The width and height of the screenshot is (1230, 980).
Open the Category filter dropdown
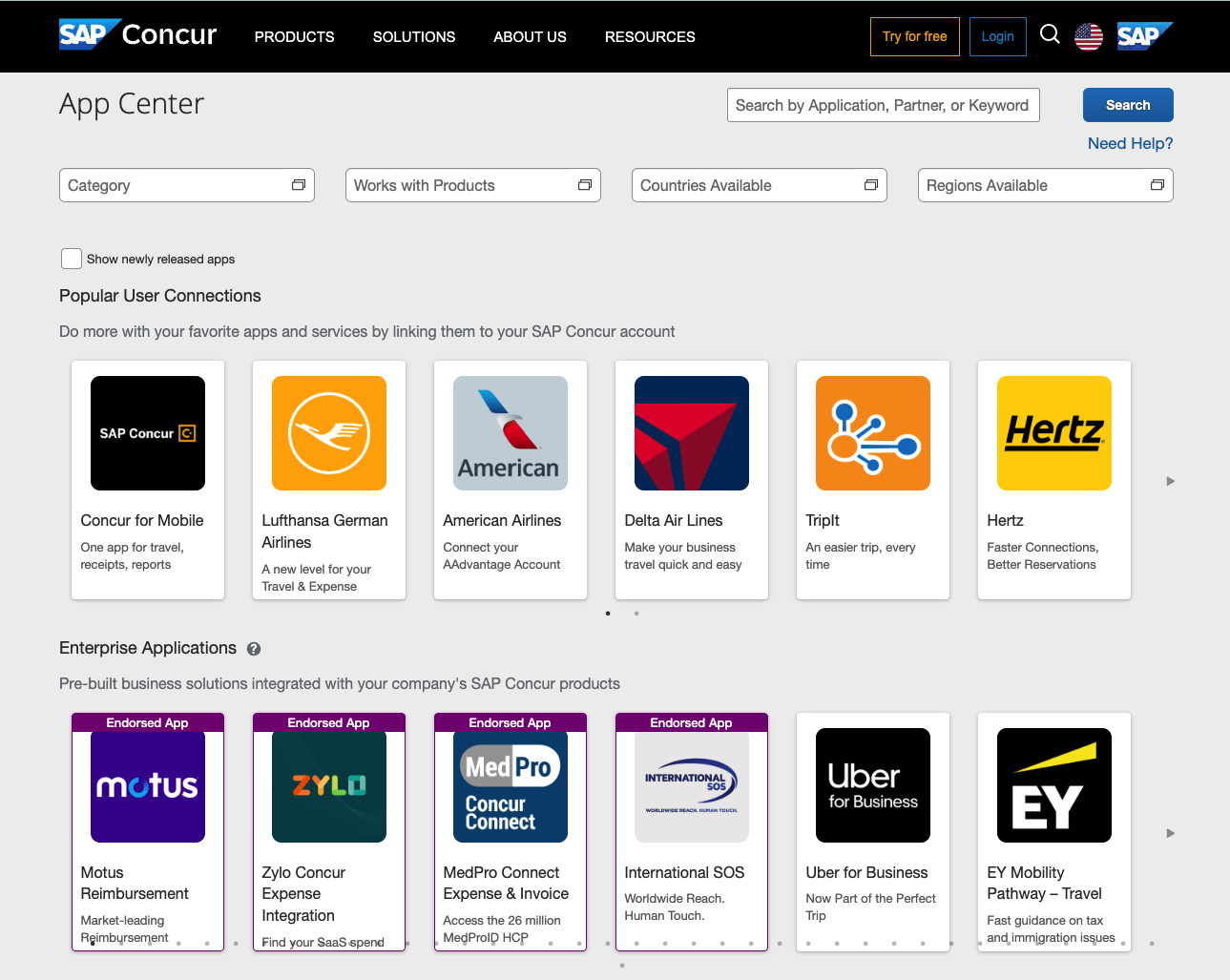(186, 184)
